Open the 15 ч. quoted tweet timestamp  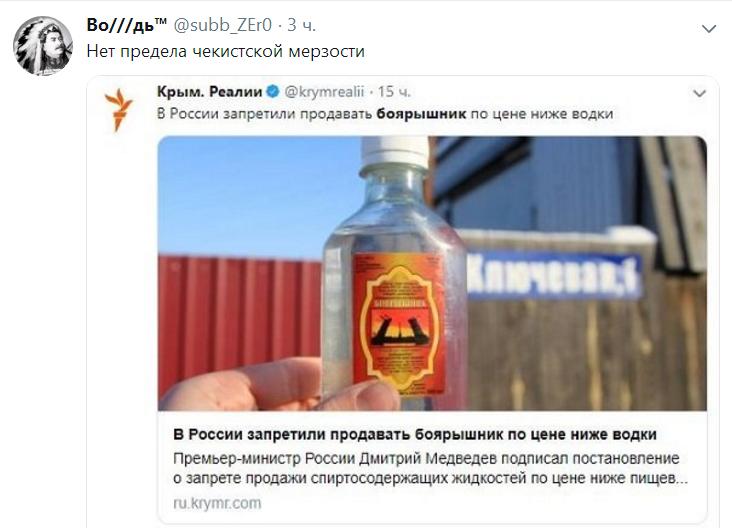394,92
